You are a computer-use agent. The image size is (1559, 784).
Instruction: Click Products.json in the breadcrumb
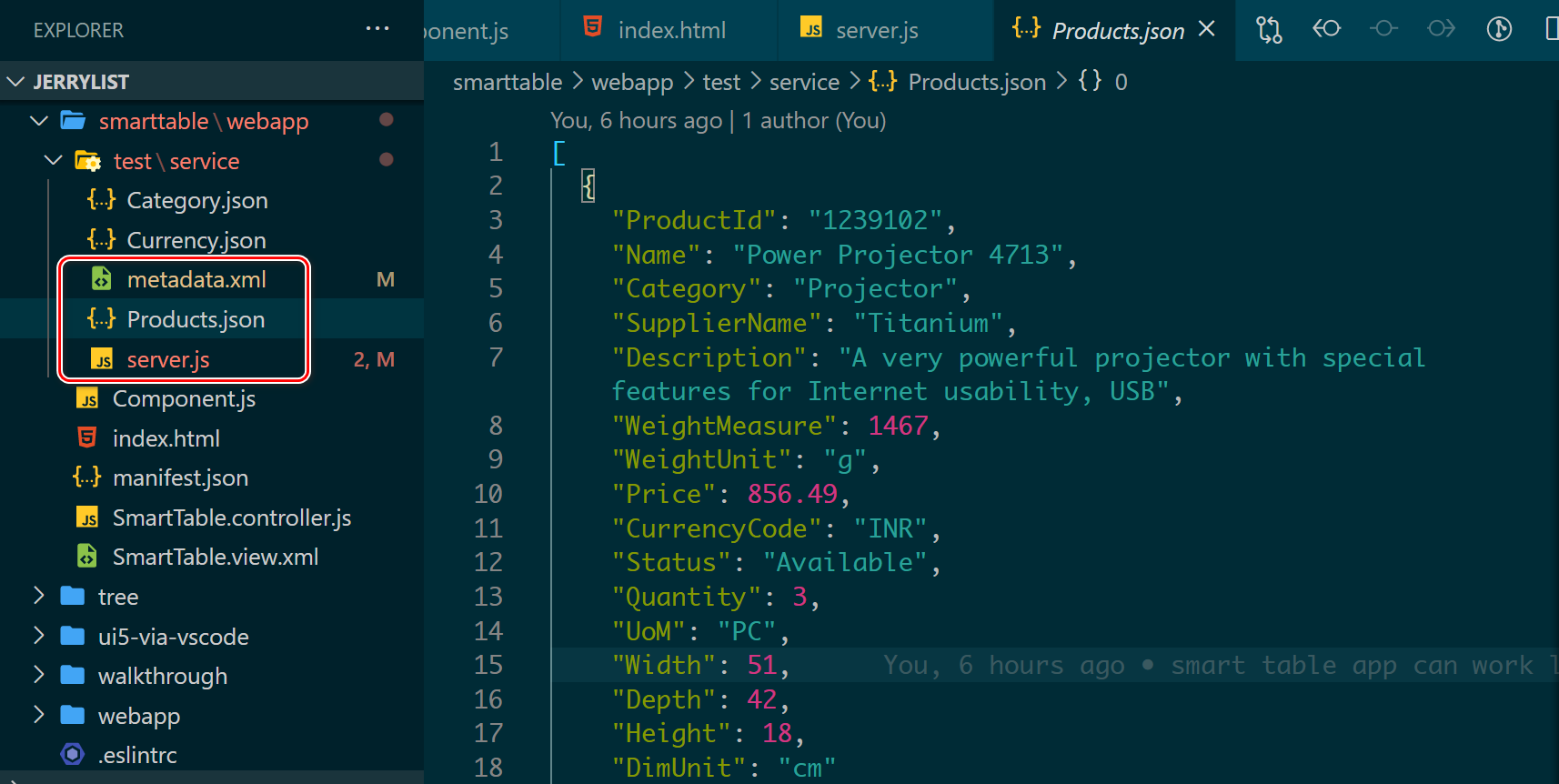click(977, 82)
